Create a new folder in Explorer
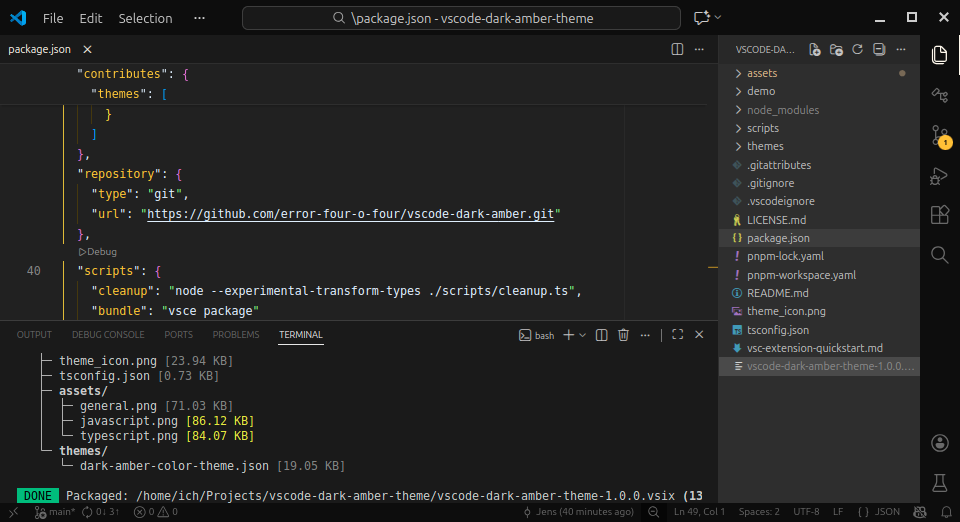This screenshot has width=960, height=522. click(836, 50)
